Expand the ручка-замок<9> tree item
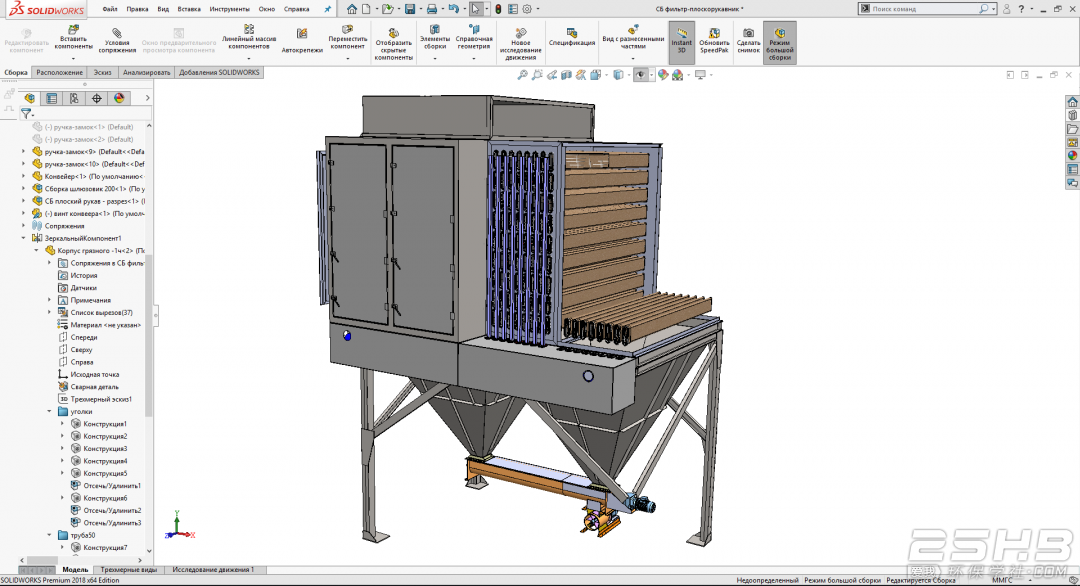The image size is (1080, 586). coord(23,151)
